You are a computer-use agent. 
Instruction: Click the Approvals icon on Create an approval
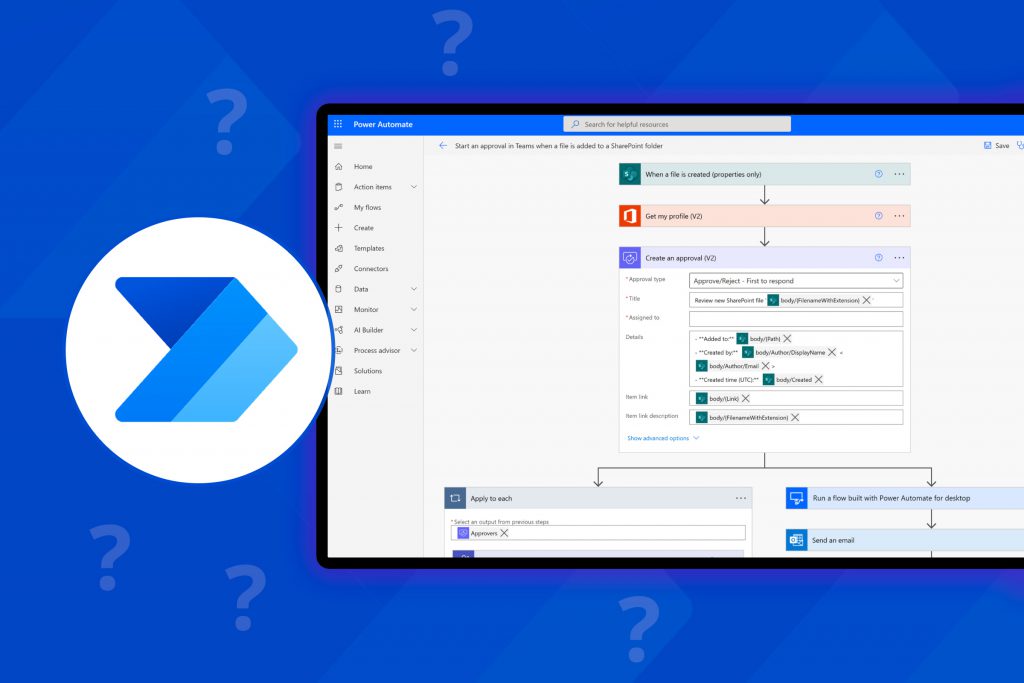tap(628, 257)
